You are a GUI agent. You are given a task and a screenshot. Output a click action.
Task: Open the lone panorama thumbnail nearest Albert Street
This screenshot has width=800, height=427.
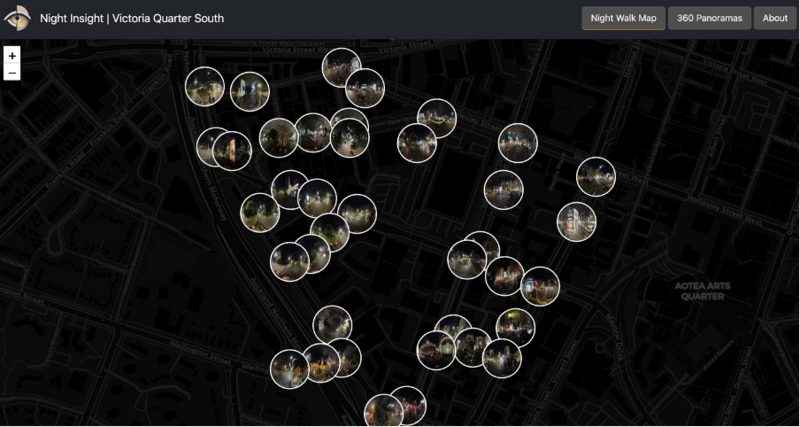click(x=596, y=177)
